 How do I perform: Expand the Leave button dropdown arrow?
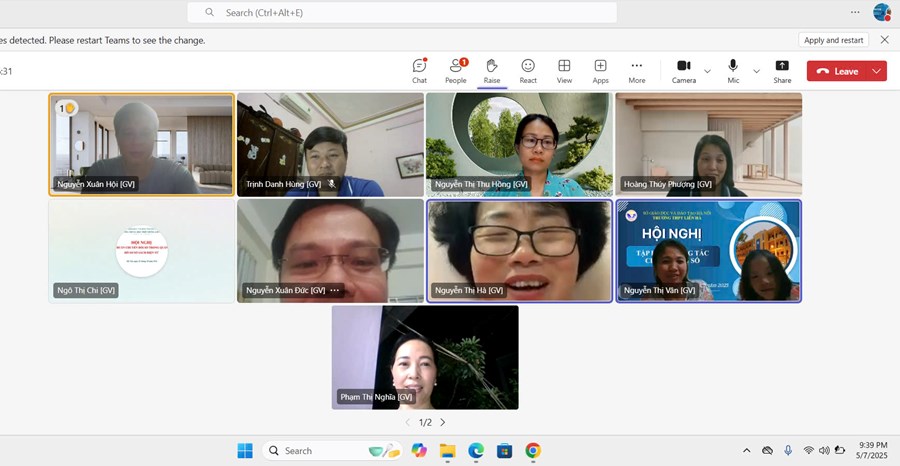point(877,71)
